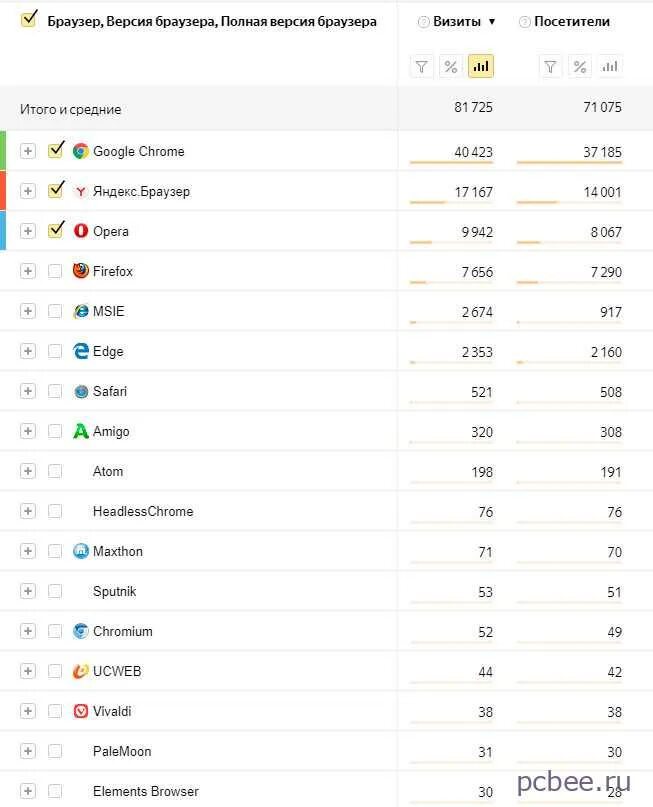Check the Firefox row checkbox
Screen dimensions: 653x807
pos(55,271)
